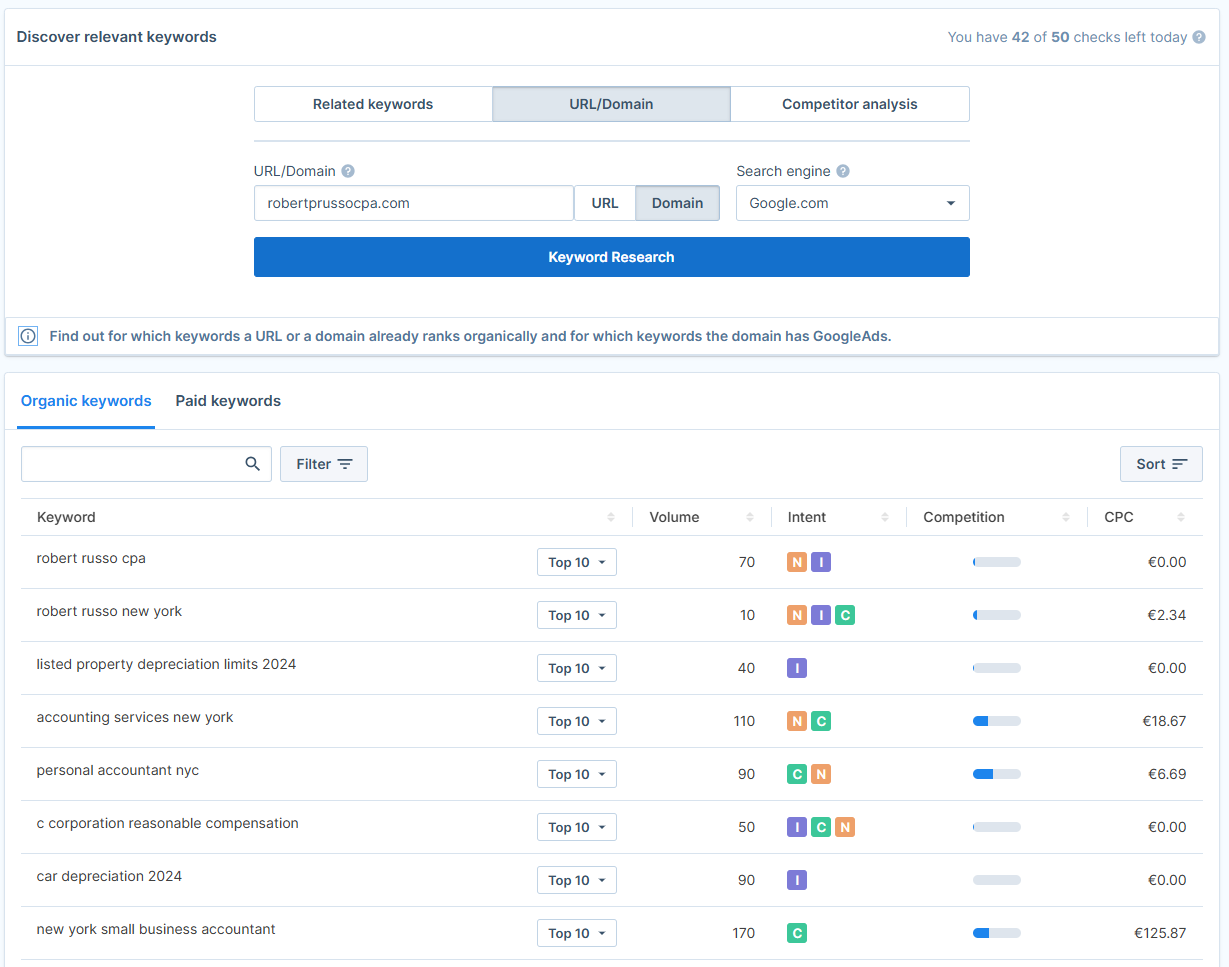Click help icon next to Search engine label
Screen dimensions: 1229x967
click(x=843, y=171)
